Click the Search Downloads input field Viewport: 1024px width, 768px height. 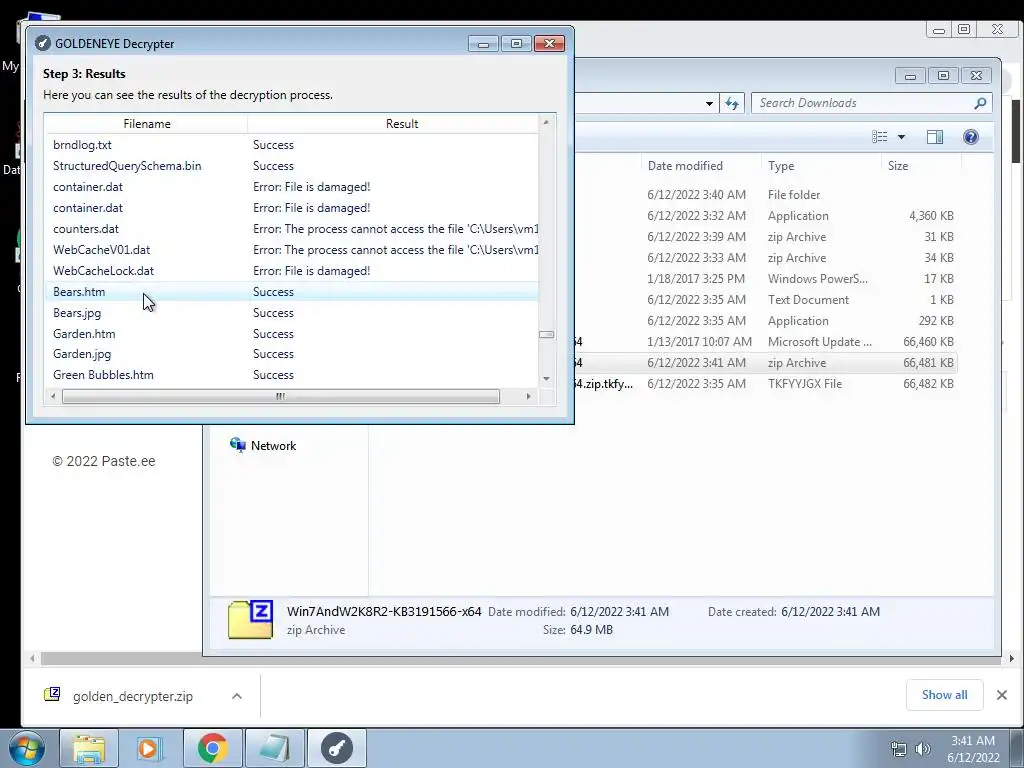[862, 103]
